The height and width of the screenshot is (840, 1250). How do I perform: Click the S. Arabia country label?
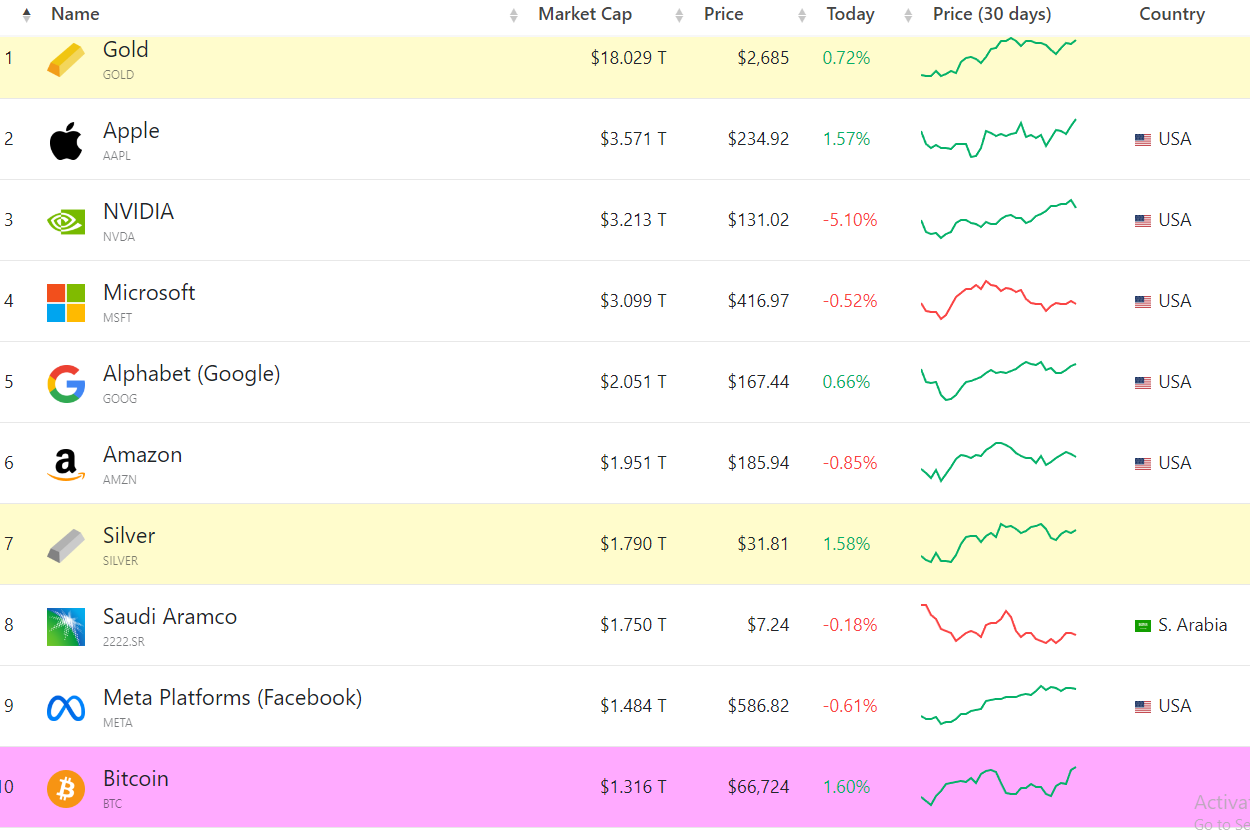tap(1192, 625)
